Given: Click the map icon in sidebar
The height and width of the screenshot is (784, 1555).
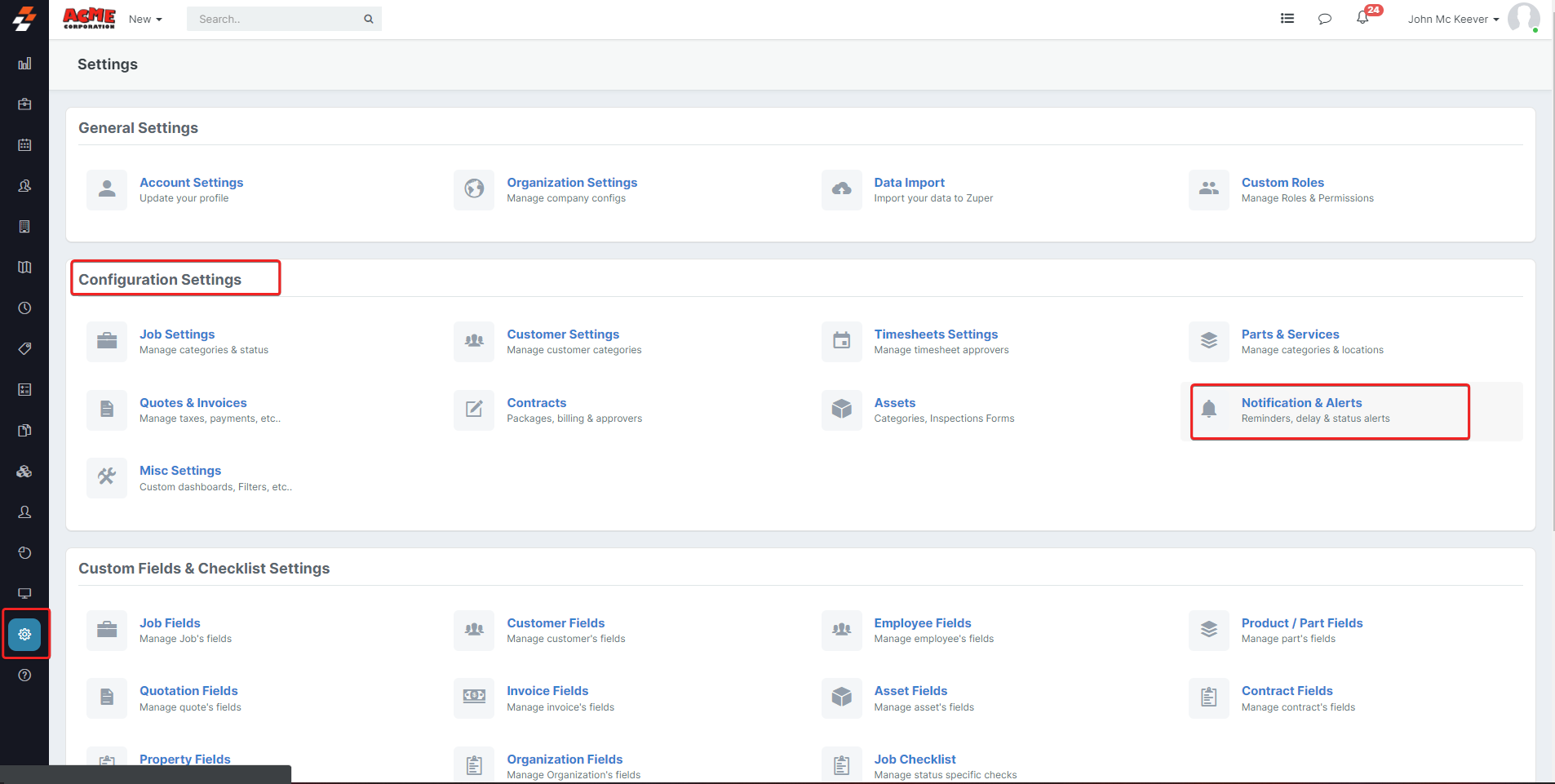Looking at the screenshot, I should tap(24, 268).
